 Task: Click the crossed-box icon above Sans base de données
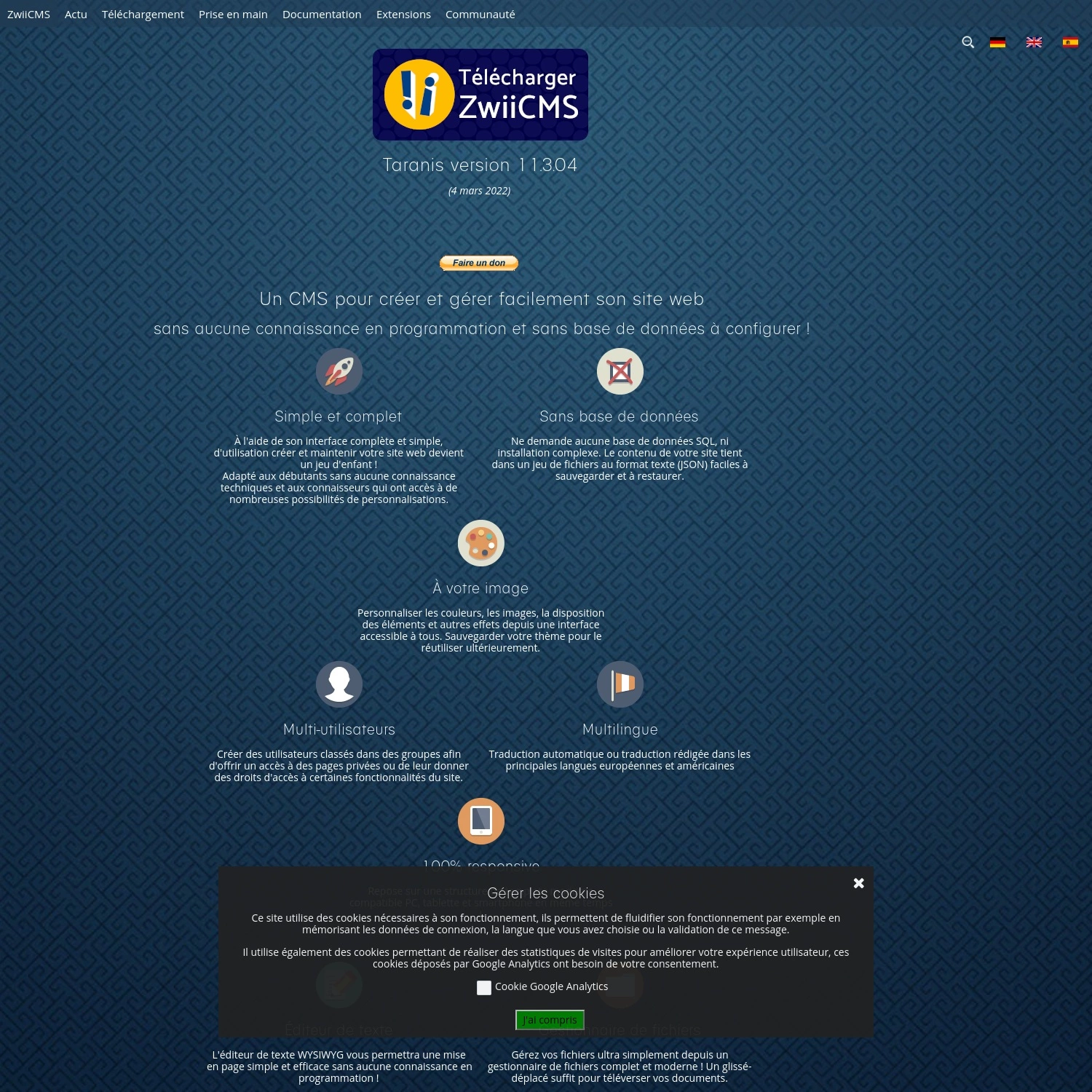(620, 371)
